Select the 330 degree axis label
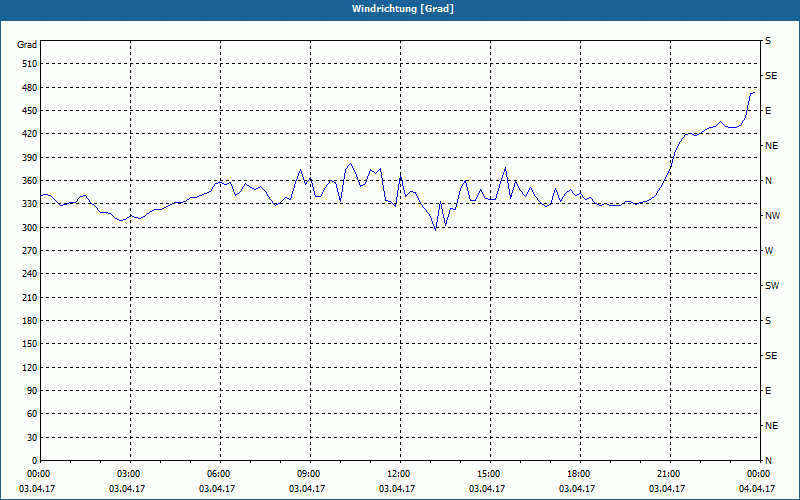800x500 pixels. click(30, 204)
